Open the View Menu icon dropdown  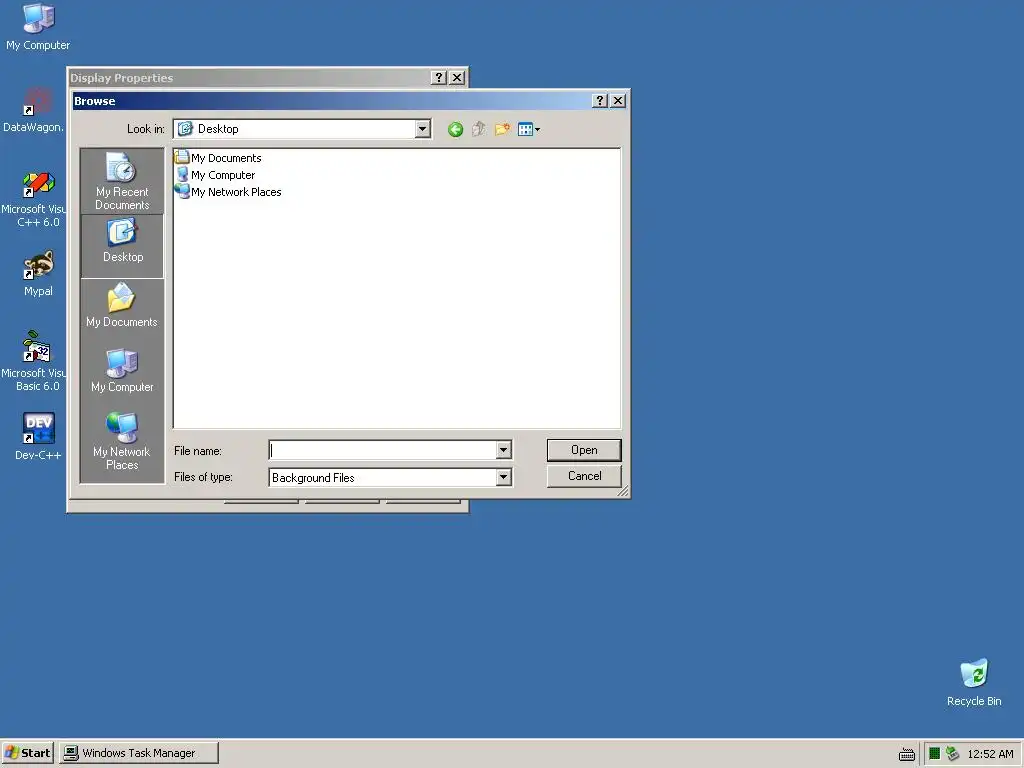pos(528,129)
